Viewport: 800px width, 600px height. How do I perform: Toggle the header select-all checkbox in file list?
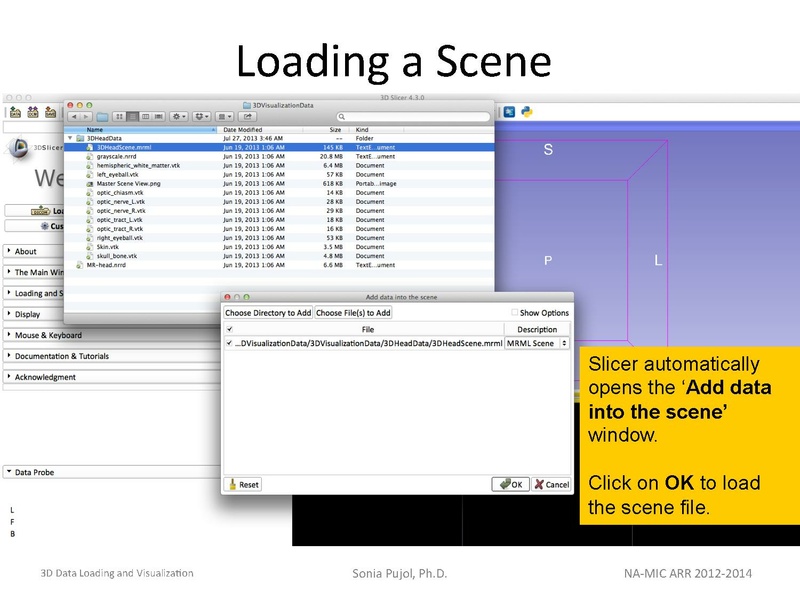tap(230, 329)
